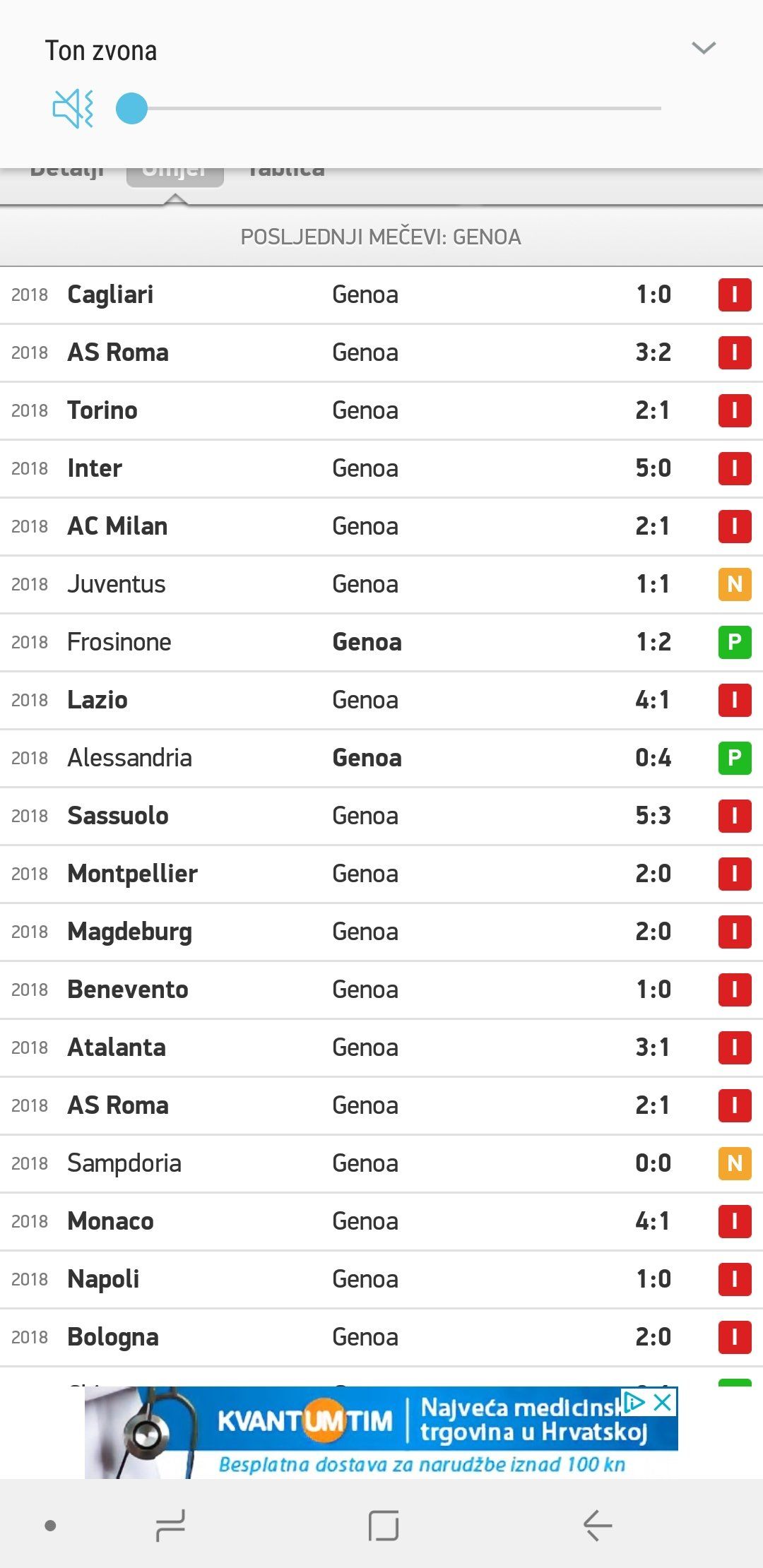Tap the green P badge for Frosinone match
The width and height of the screenshot is (763, 1568).
734,642
